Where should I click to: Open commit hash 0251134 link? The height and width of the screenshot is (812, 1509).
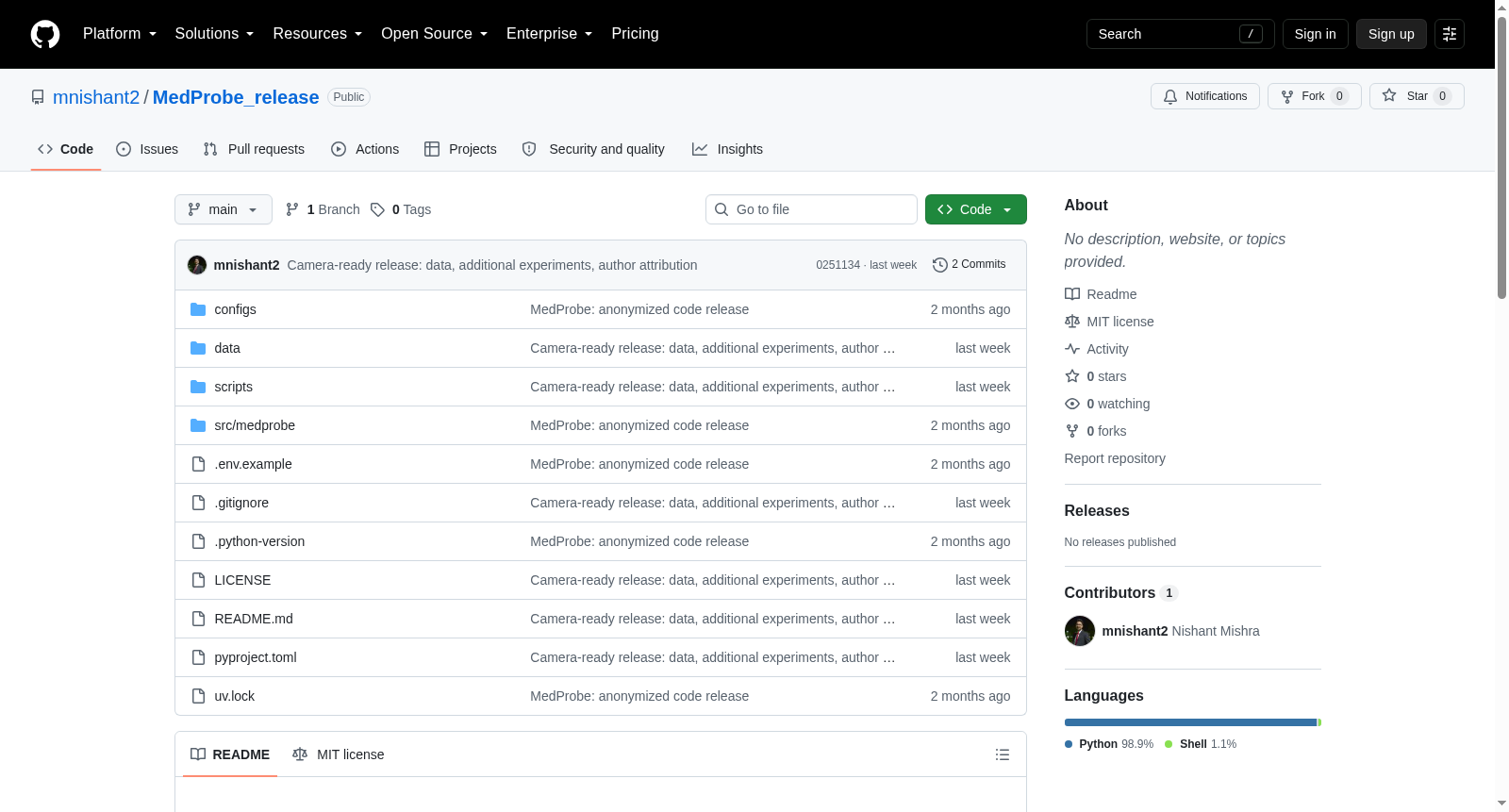(x=838, y=265)
